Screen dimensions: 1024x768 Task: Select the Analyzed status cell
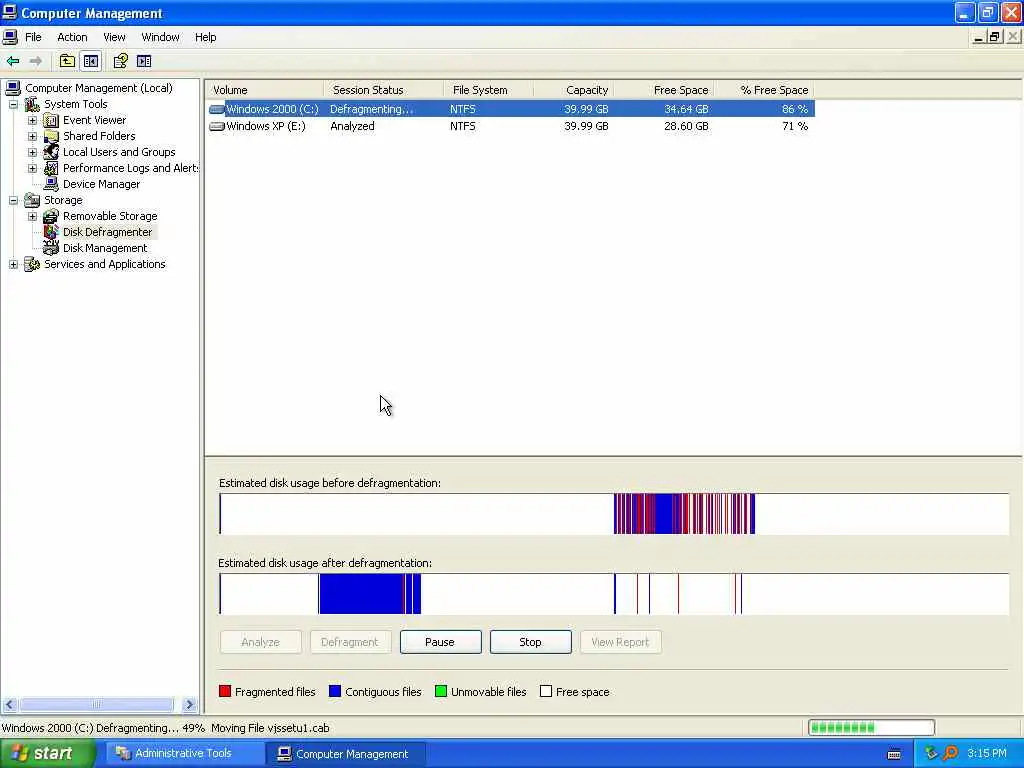pyautogui.click(x=353, y=126)
